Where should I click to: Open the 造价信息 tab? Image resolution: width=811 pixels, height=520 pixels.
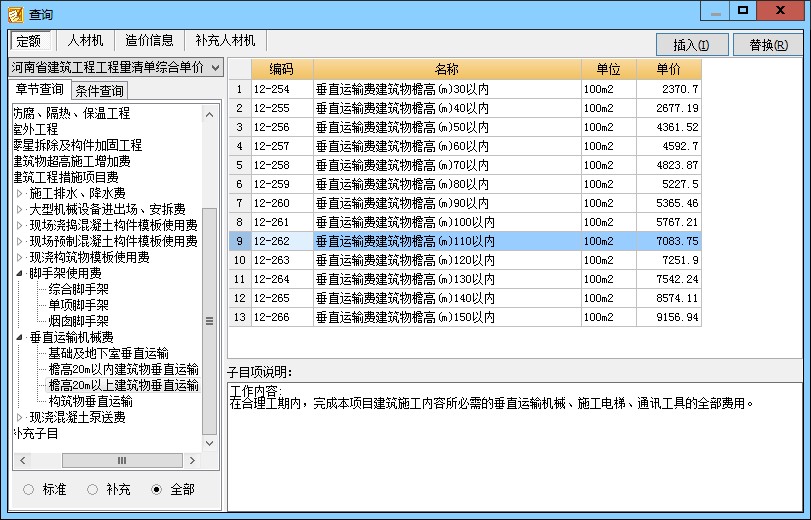click(x=149, y=40)
